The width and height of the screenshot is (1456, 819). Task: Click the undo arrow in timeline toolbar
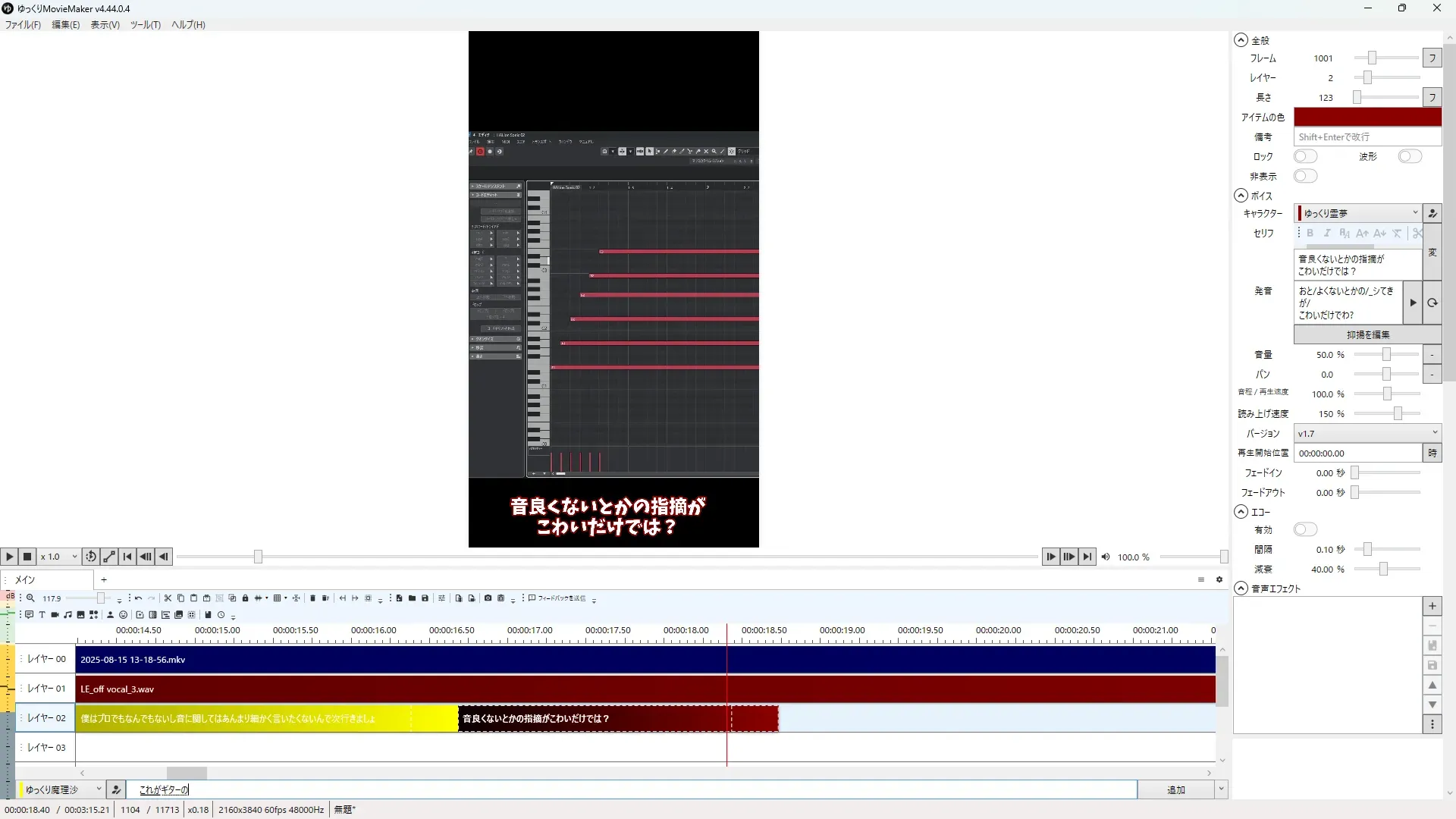[138, 598]
